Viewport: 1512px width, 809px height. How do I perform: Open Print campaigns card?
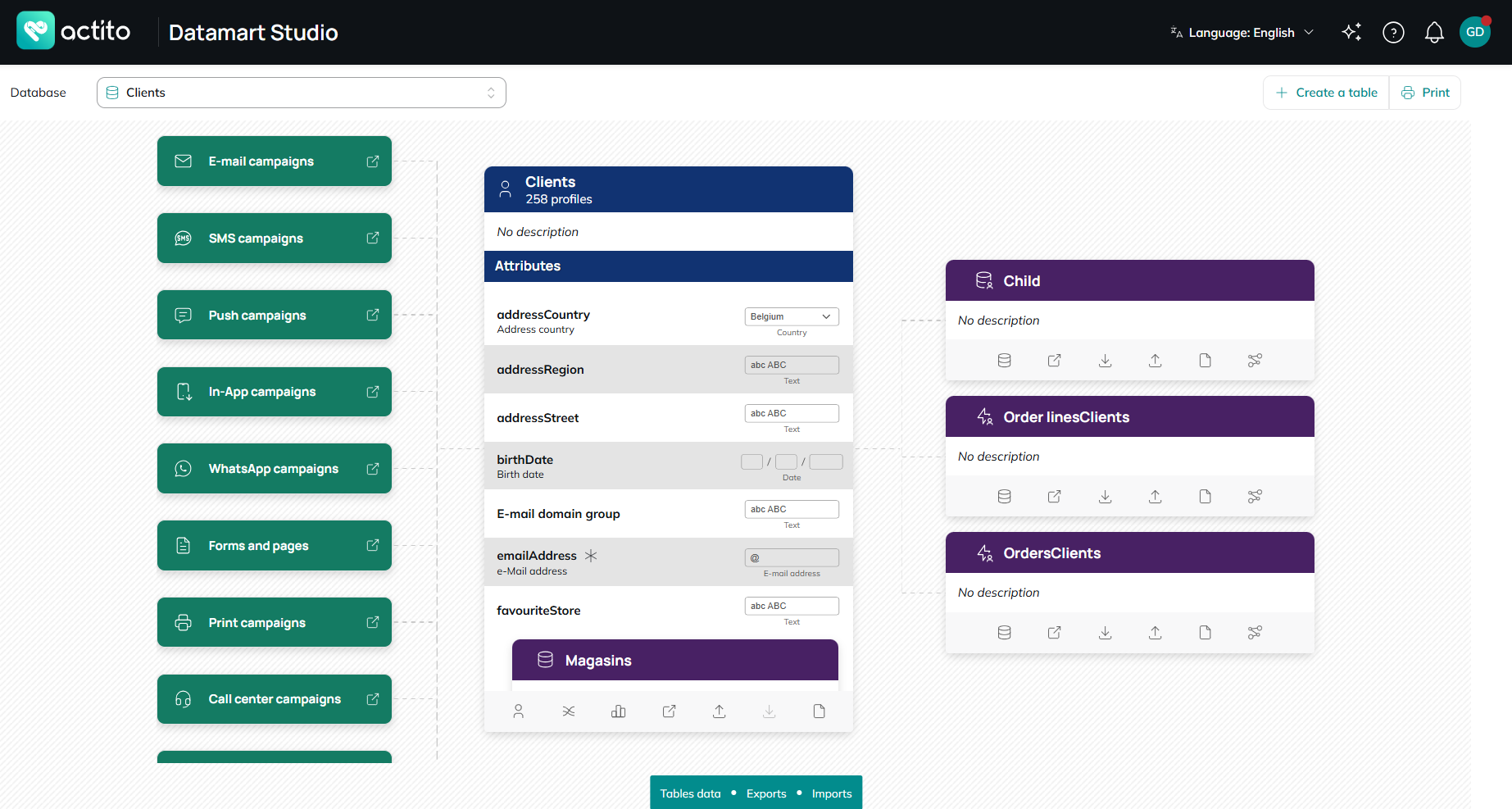[x=275, y=622]
